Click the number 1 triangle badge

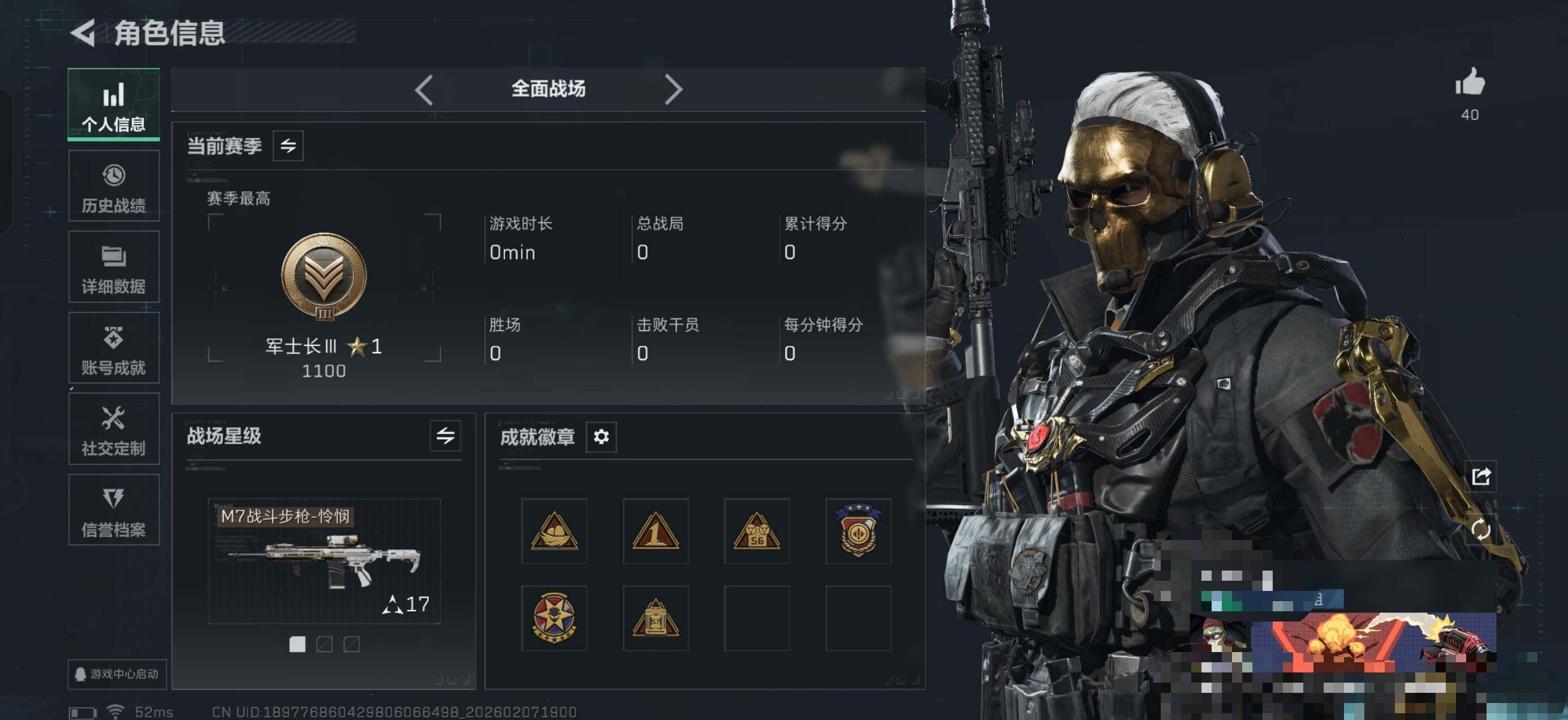tap(656, 530)
